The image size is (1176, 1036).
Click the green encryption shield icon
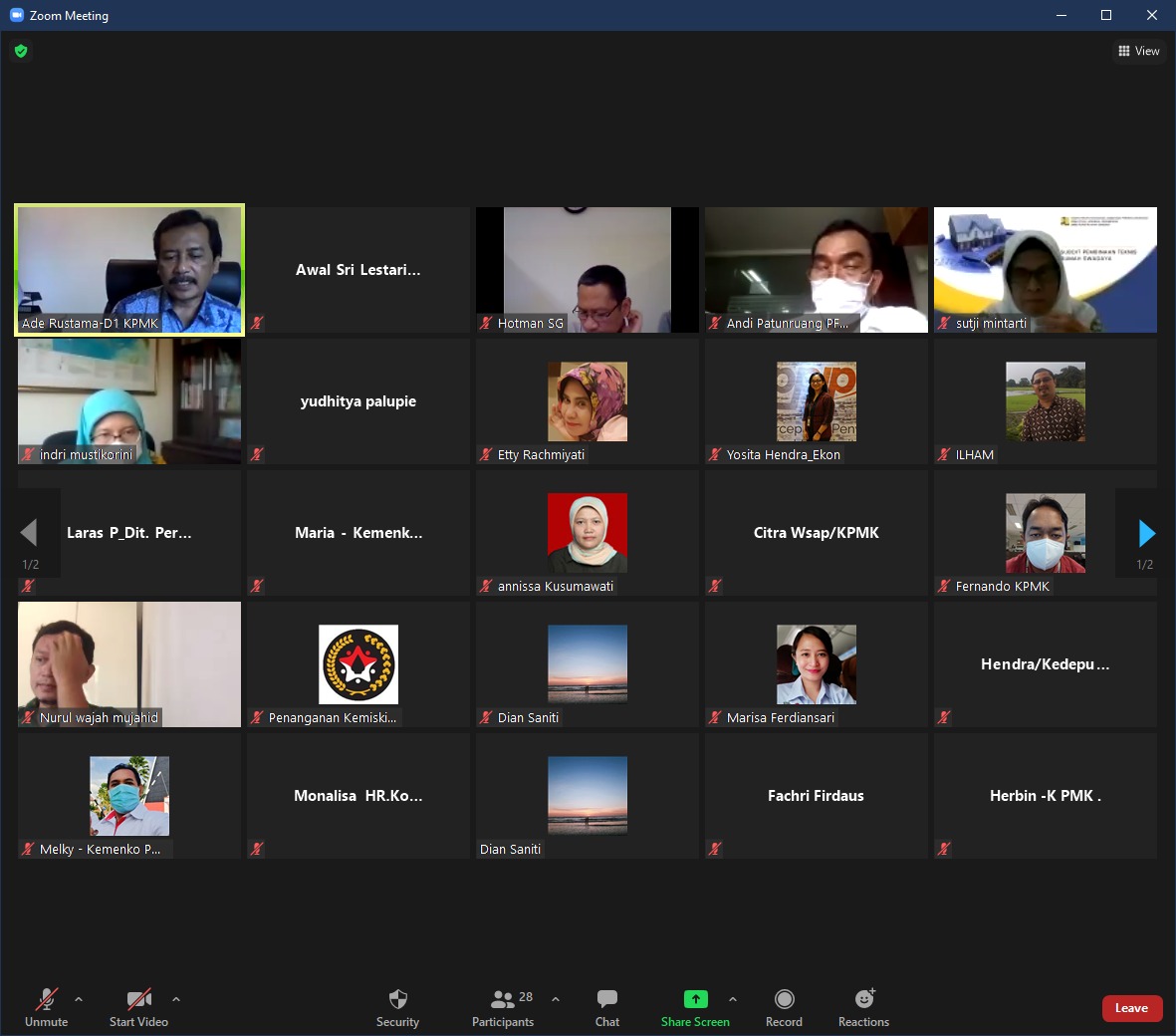(x=21, y=51)
